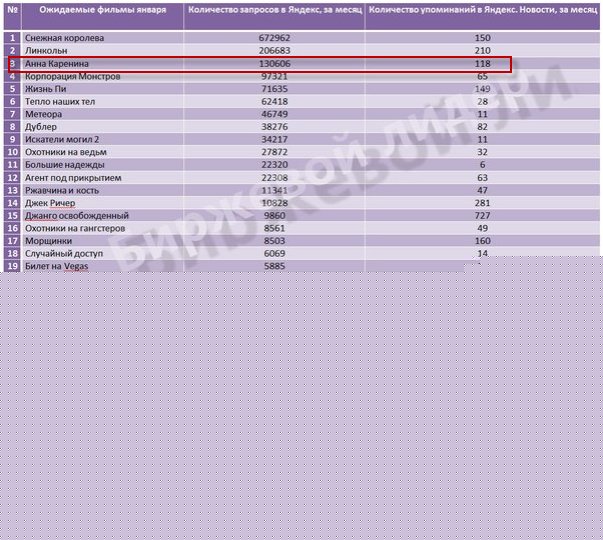Click the value 97321
The height and width of the screenshot is (540, 603).
tap(274, 76)
